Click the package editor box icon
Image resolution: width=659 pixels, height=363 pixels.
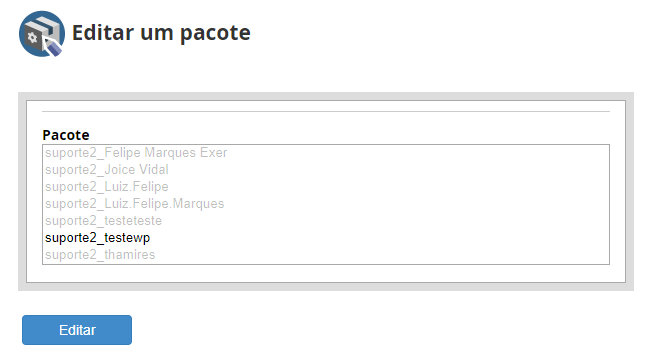(x=42, y=34)
